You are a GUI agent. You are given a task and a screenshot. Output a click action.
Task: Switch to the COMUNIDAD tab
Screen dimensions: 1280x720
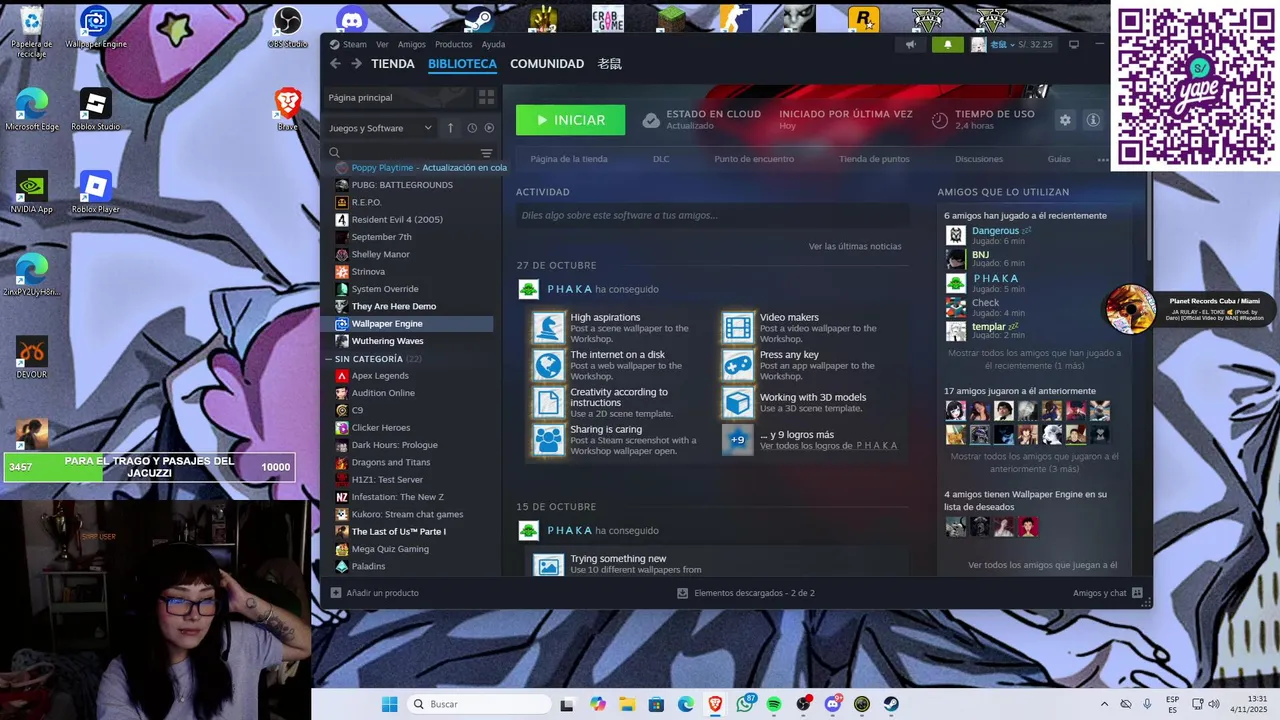[x=547, y=64]
